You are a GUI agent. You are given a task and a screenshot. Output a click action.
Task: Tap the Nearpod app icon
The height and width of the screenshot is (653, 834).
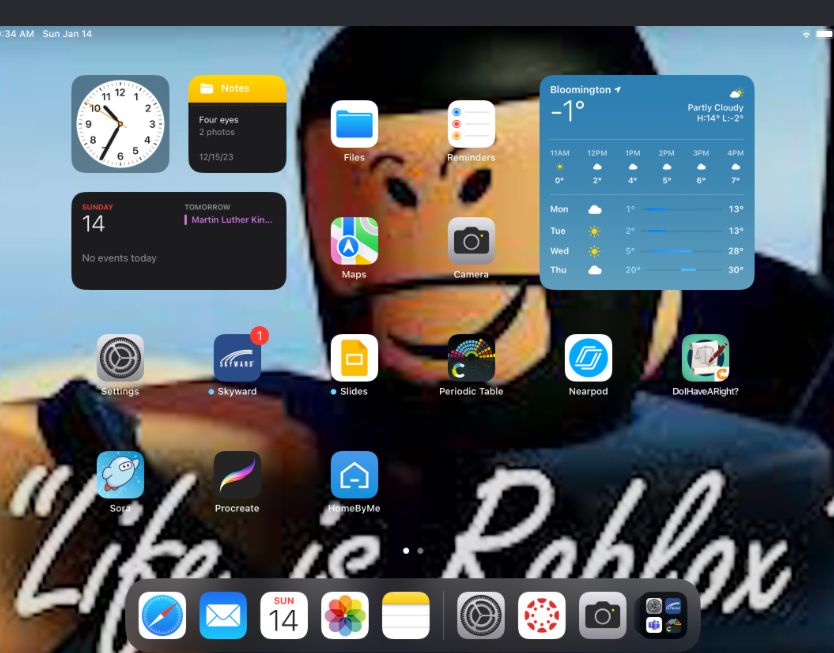click(588, 358)
